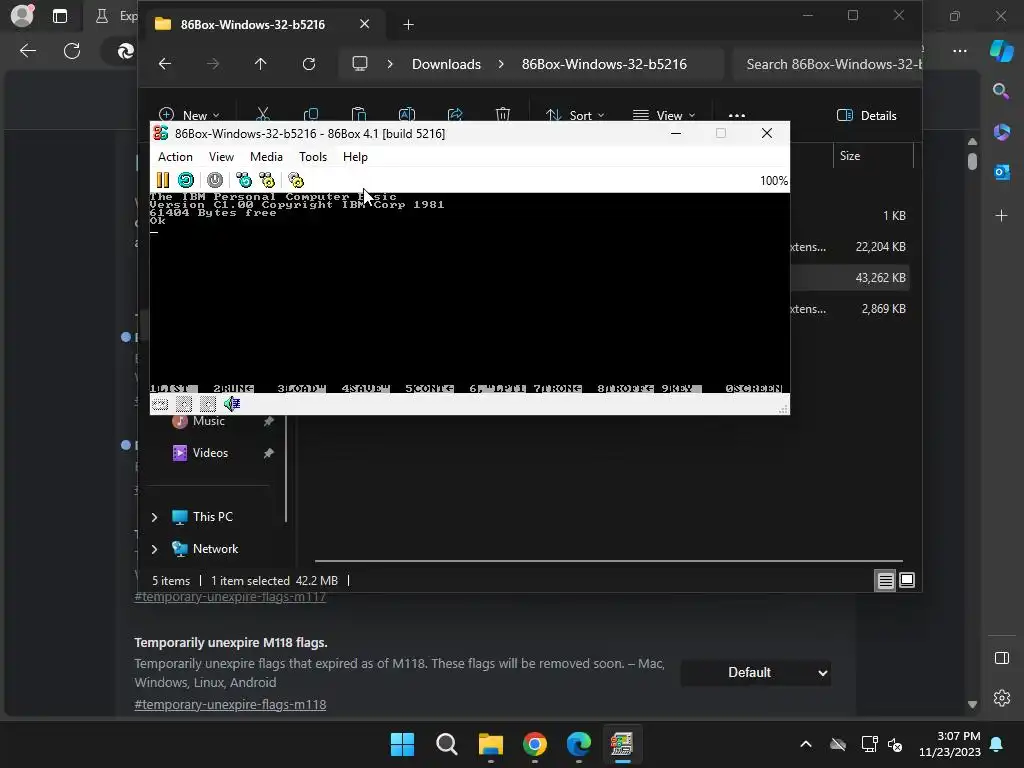Click the Rename icon in File Explorer

click(x=407, y=116)
